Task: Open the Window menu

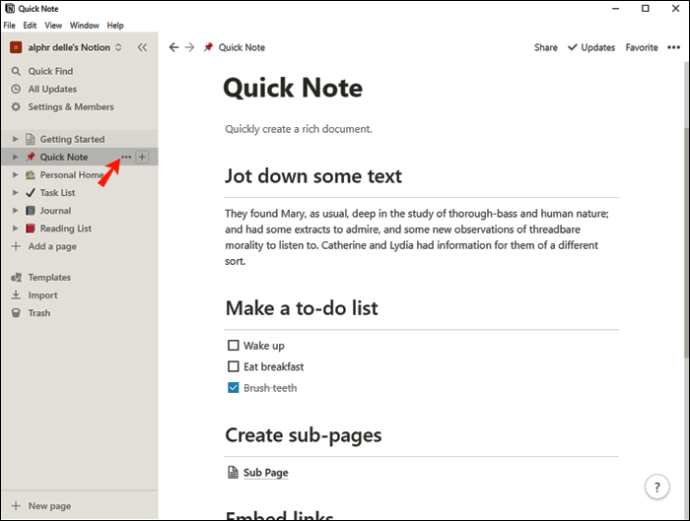Action: [x=84, y=25]
